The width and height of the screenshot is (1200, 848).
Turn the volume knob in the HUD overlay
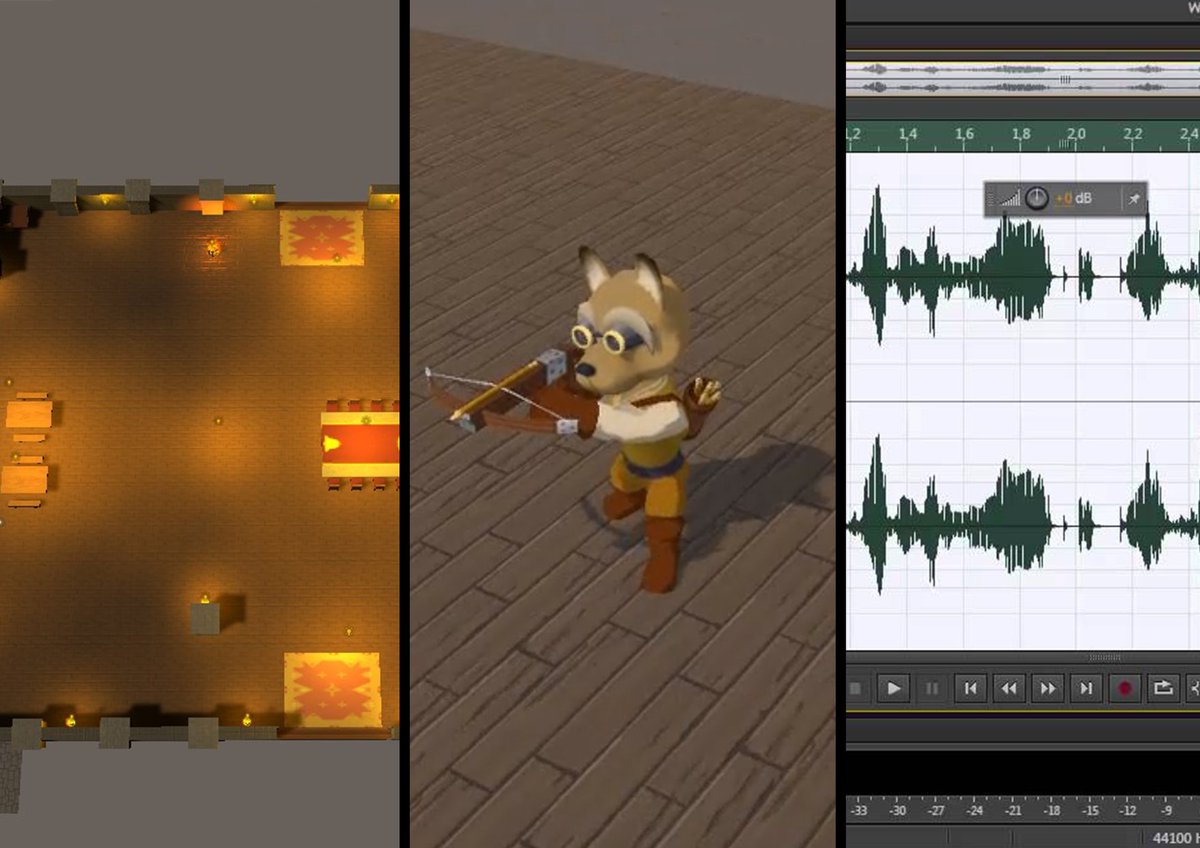pos(1036,196)
